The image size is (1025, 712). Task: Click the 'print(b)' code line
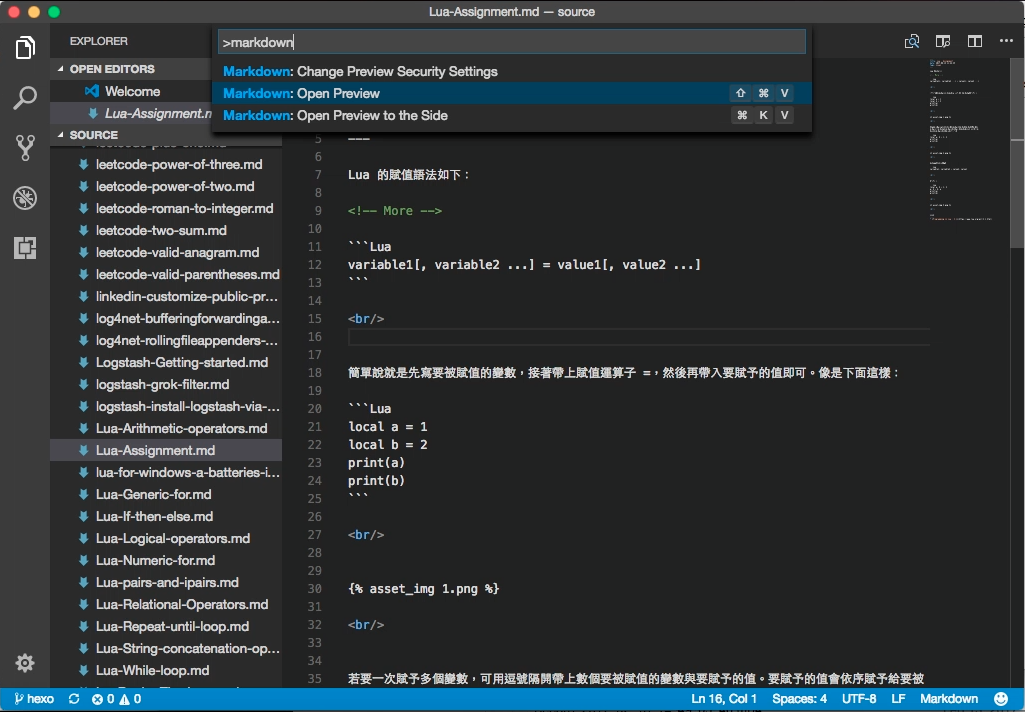pos(377,481)
